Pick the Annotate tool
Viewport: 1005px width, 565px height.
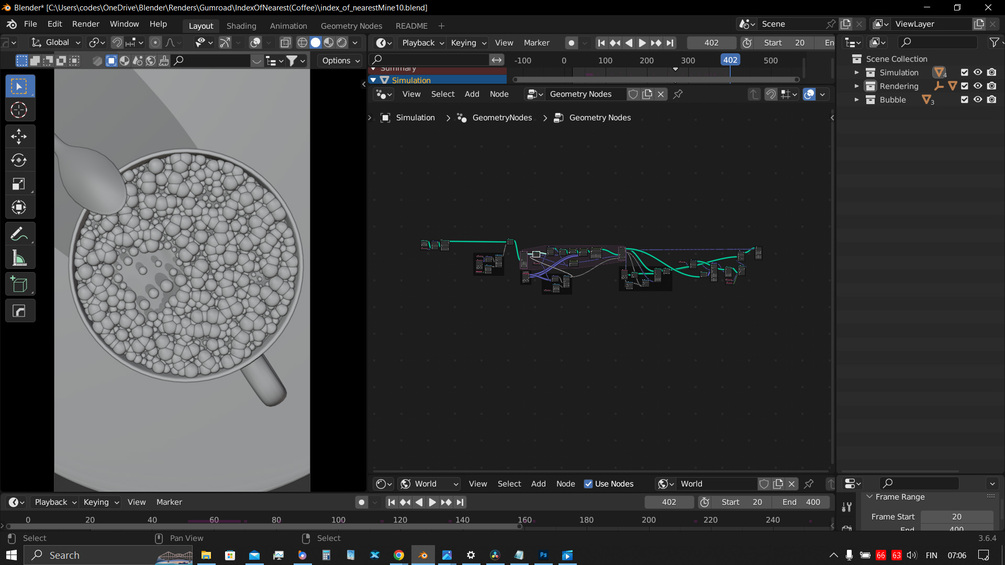19,234
